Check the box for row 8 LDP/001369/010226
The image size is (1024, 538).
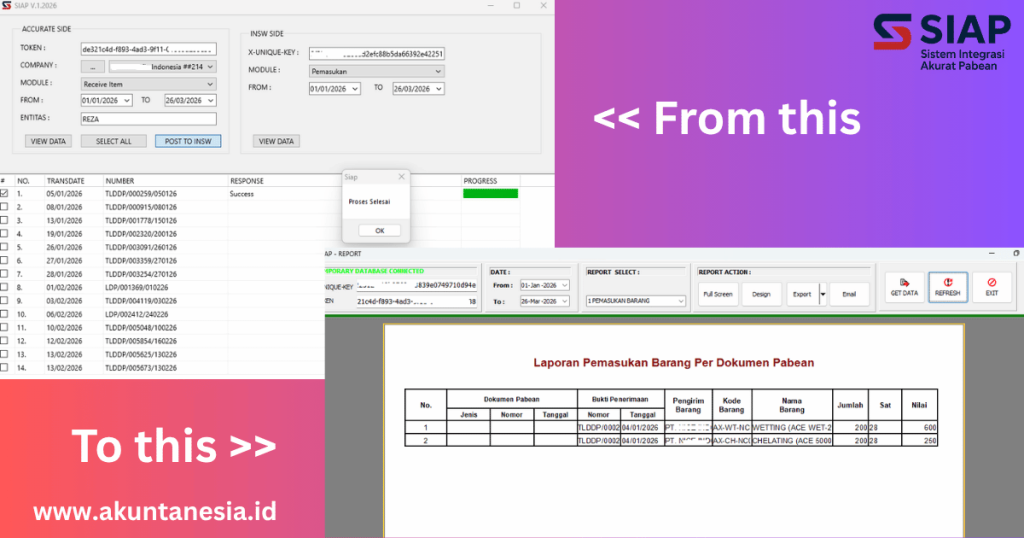coord(5,286)
